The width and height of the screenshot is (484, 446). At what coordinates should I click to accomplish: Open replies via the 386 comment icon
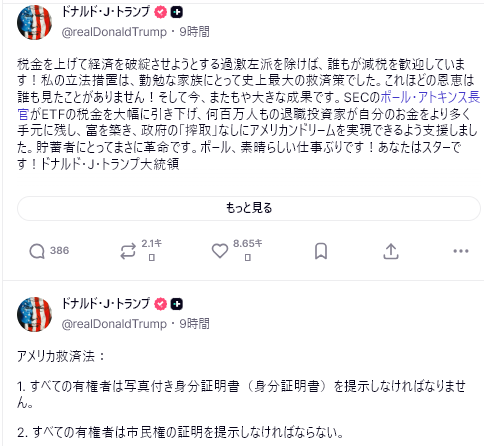point(37,251)
